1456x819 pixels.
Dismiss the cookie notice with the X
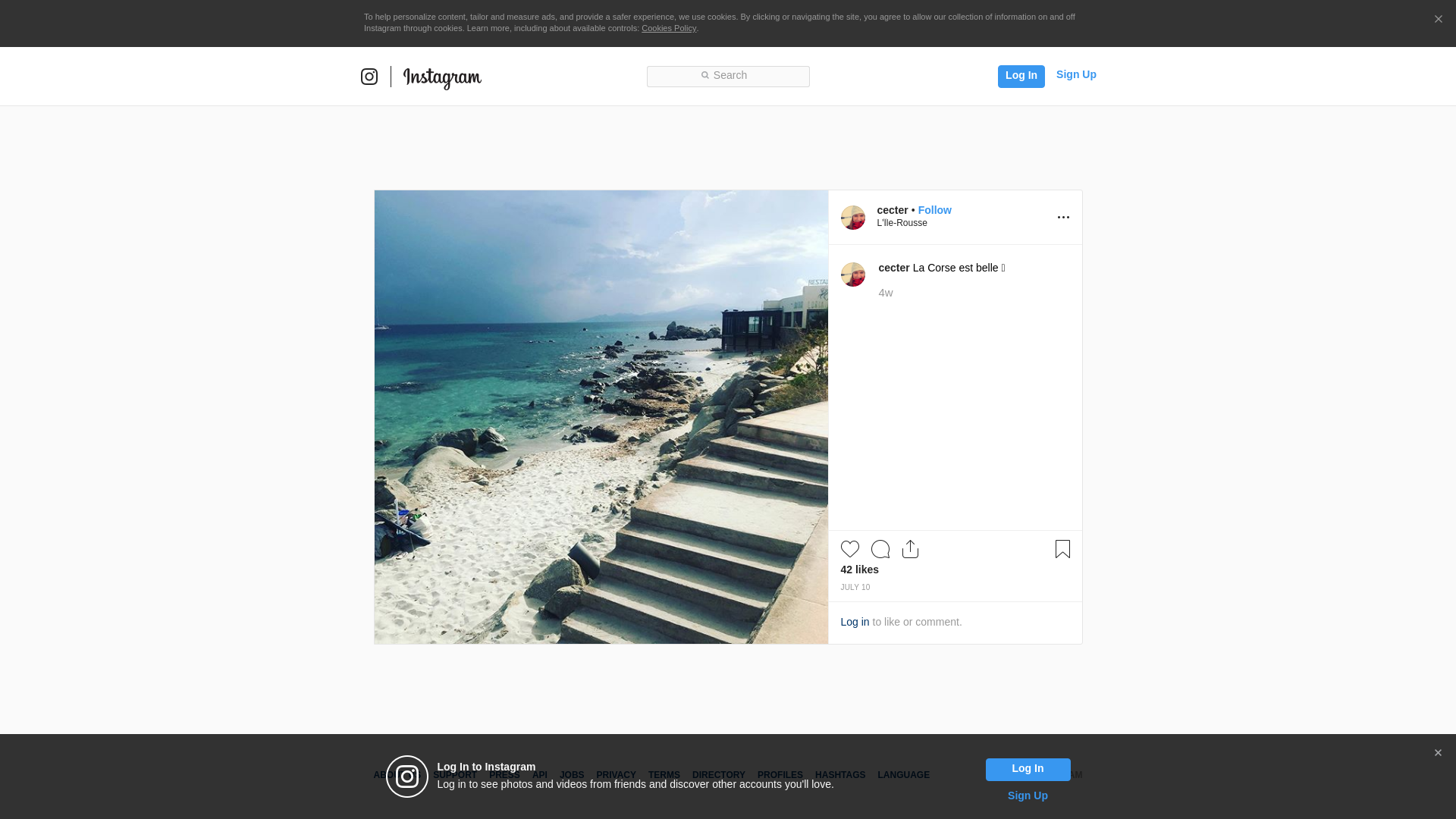(1438, 19)
